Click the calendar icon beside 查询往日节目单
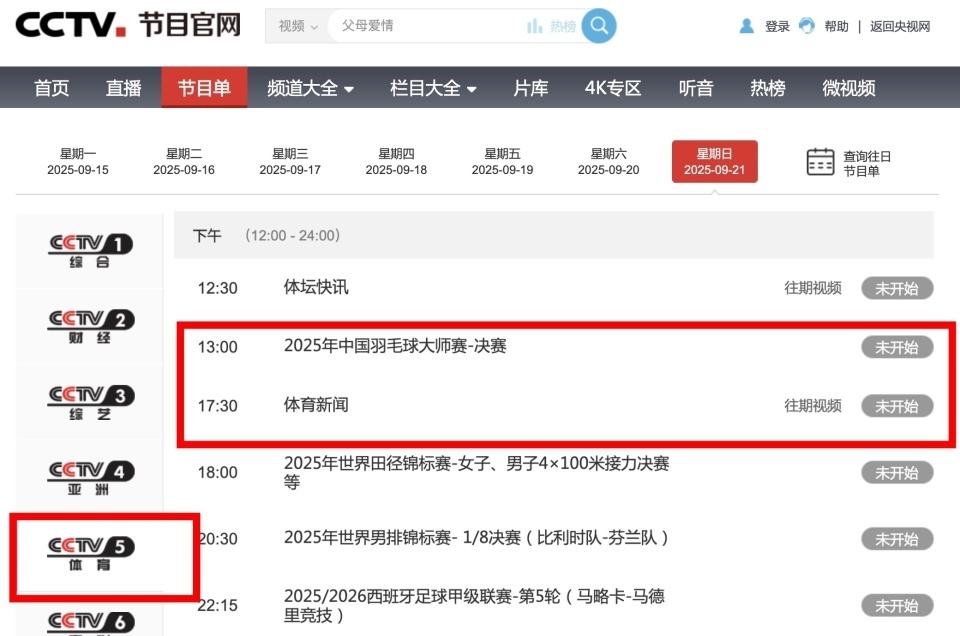This screenshot has width=960, height=636. (x=820, y=162)
